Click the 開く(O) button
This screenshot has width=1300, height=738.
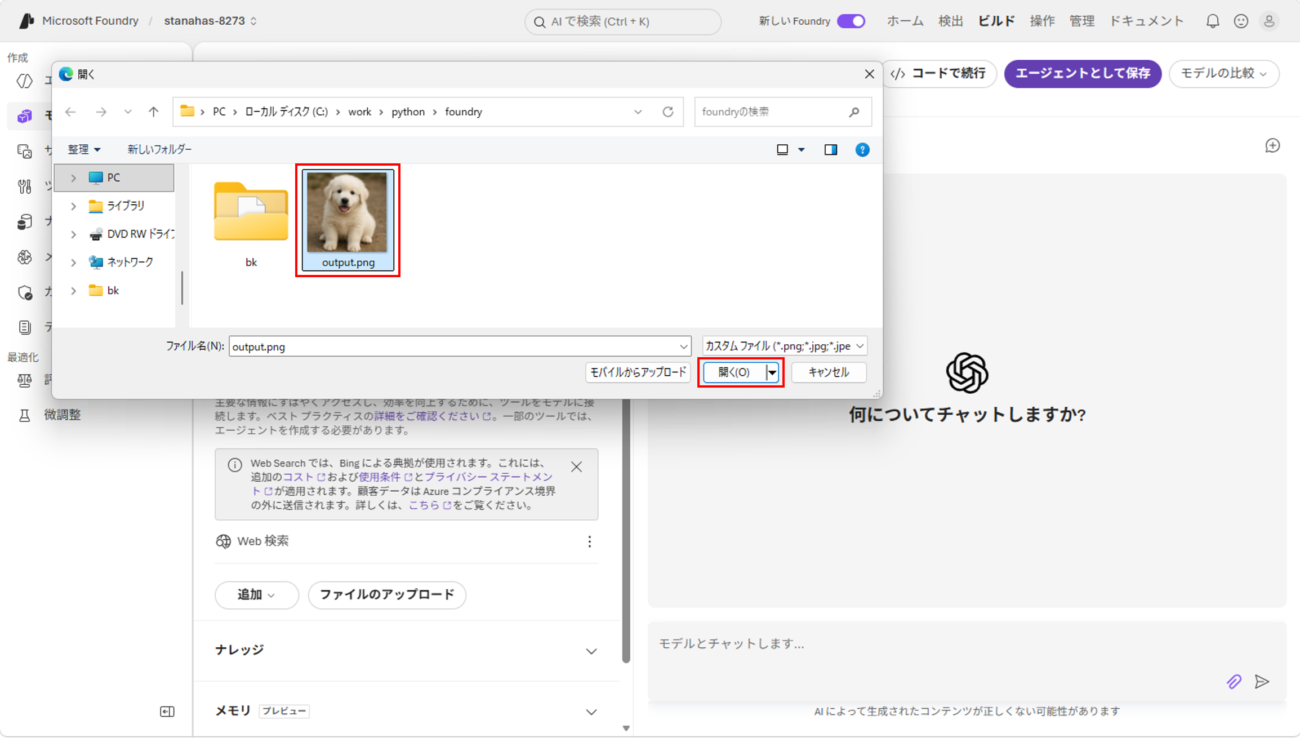pyautogui.click(x=735, y=372)
